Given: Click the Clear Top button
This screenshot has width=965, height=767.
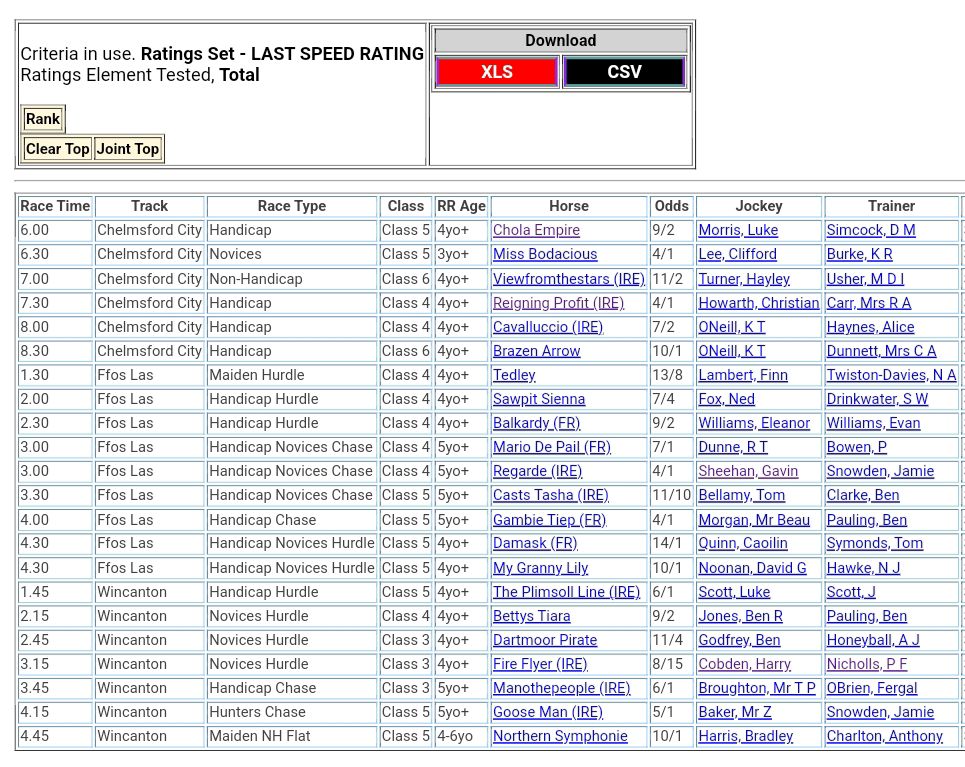Looking at the screenshot, I should click(57, 149).
